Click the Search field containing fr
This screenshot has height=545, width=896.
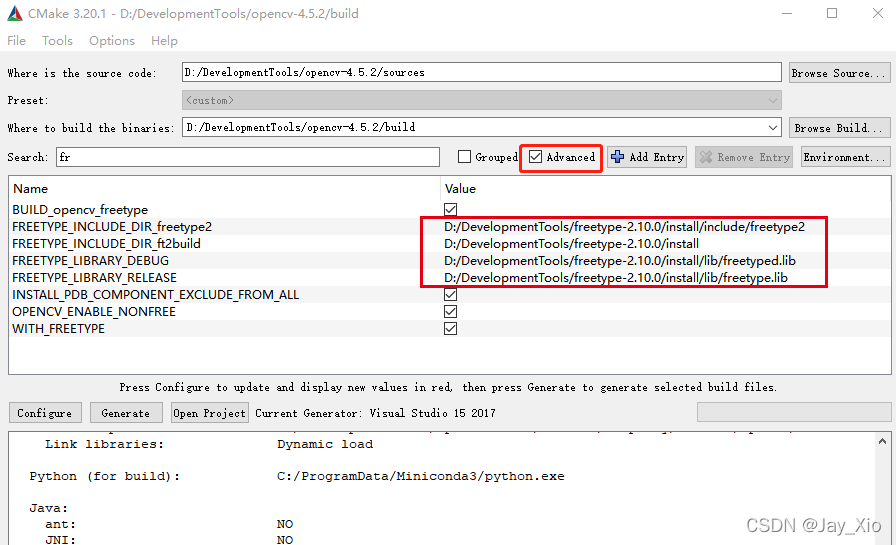(247, 157)
